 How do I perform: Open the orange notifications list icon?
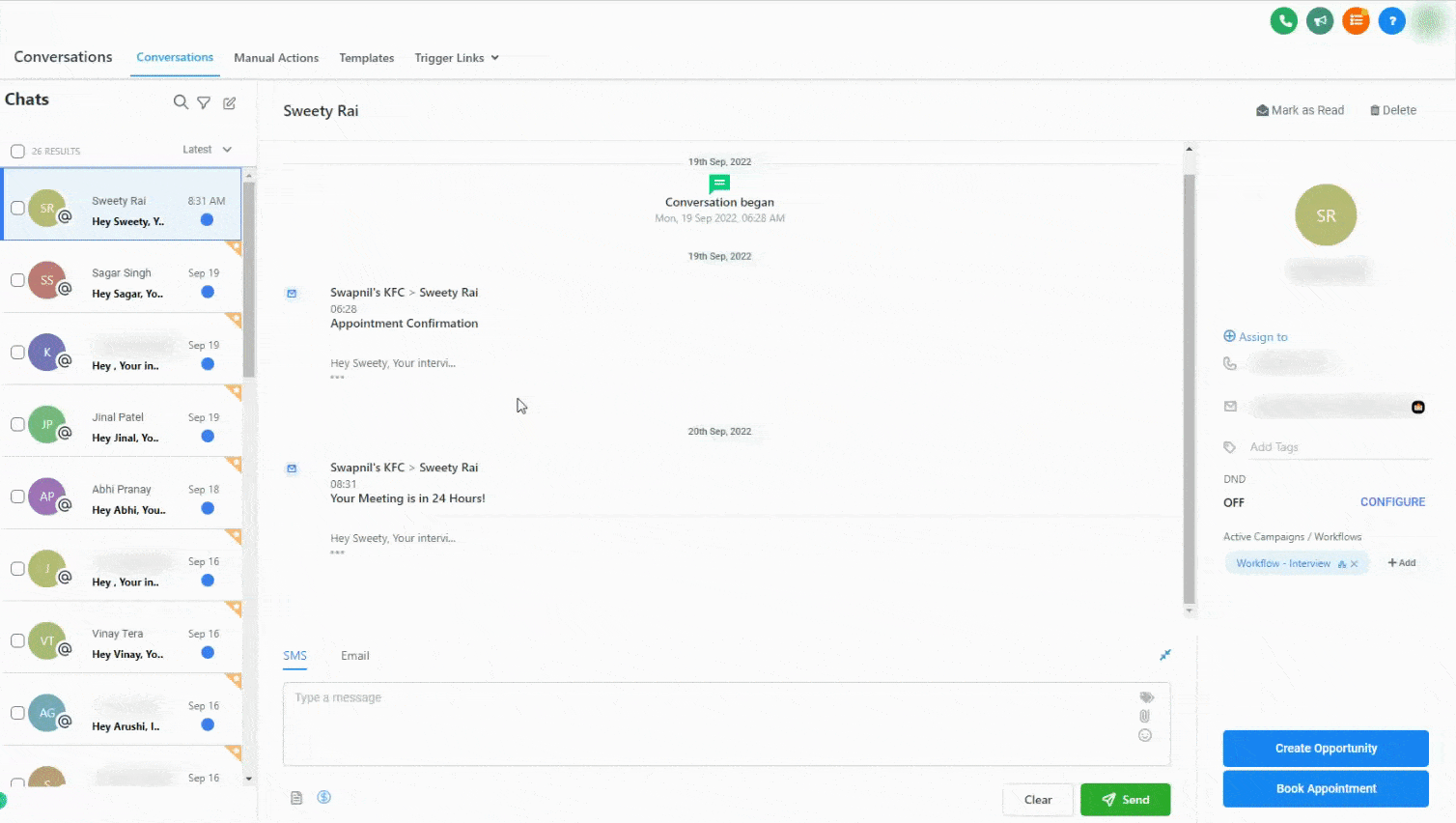[1356, 20]
